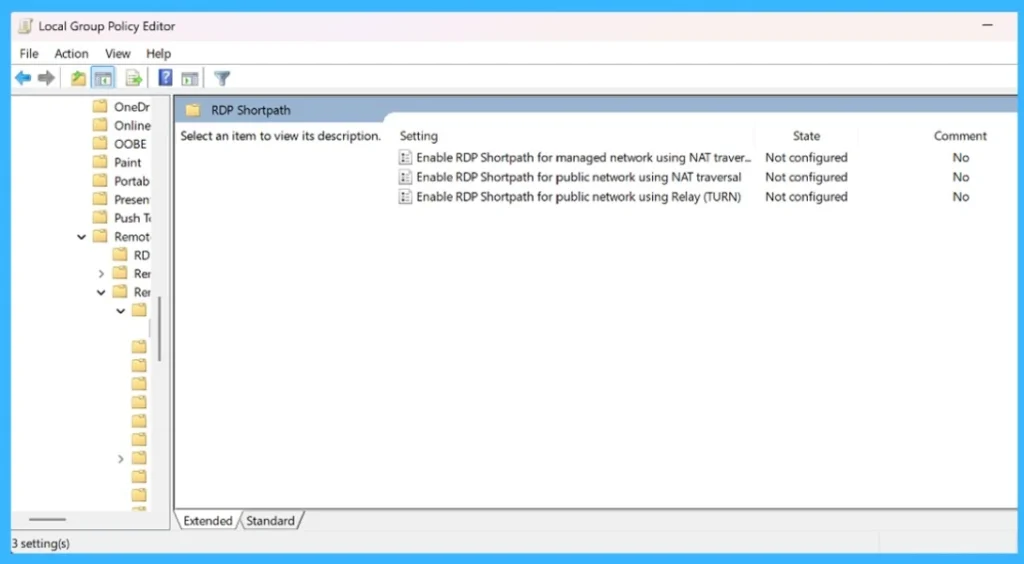Viewport: 1024px width, 564px height.
Task: Click the tree pane horizontal scrollbar thumb
Action: click(x=48, y=520)
